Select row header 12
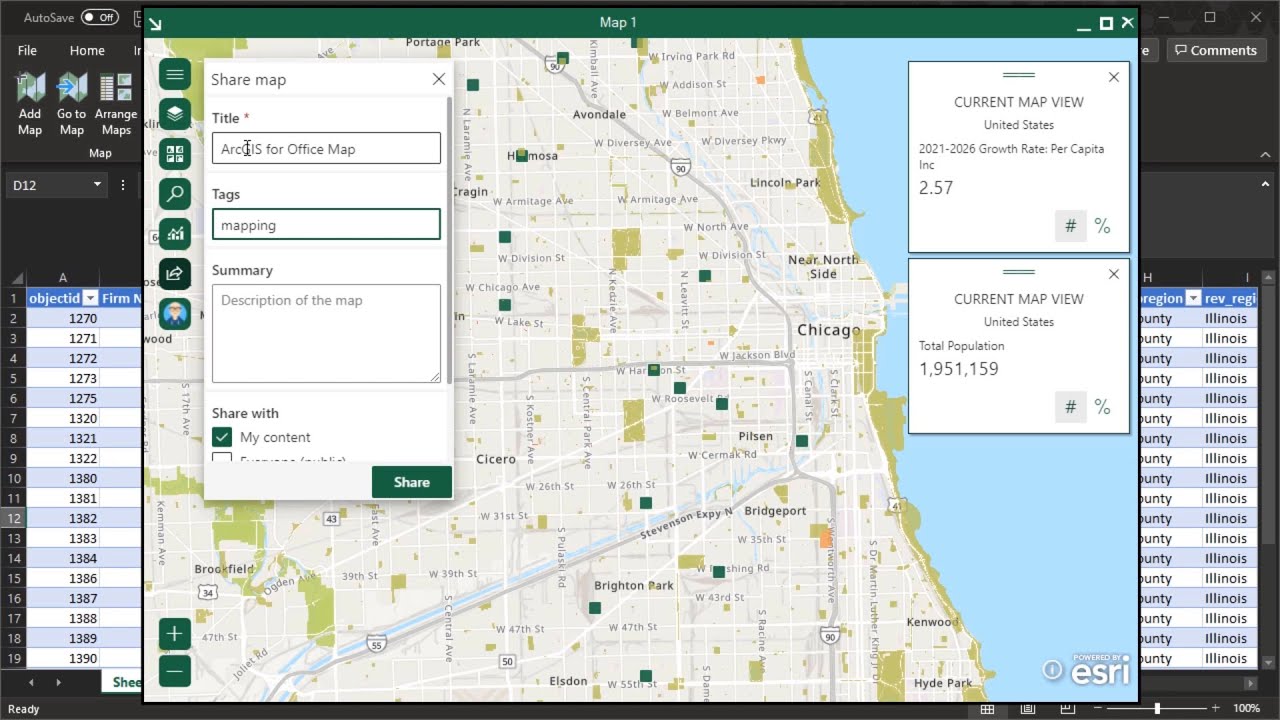1280x720 pixels. click(x=13, y=518)
